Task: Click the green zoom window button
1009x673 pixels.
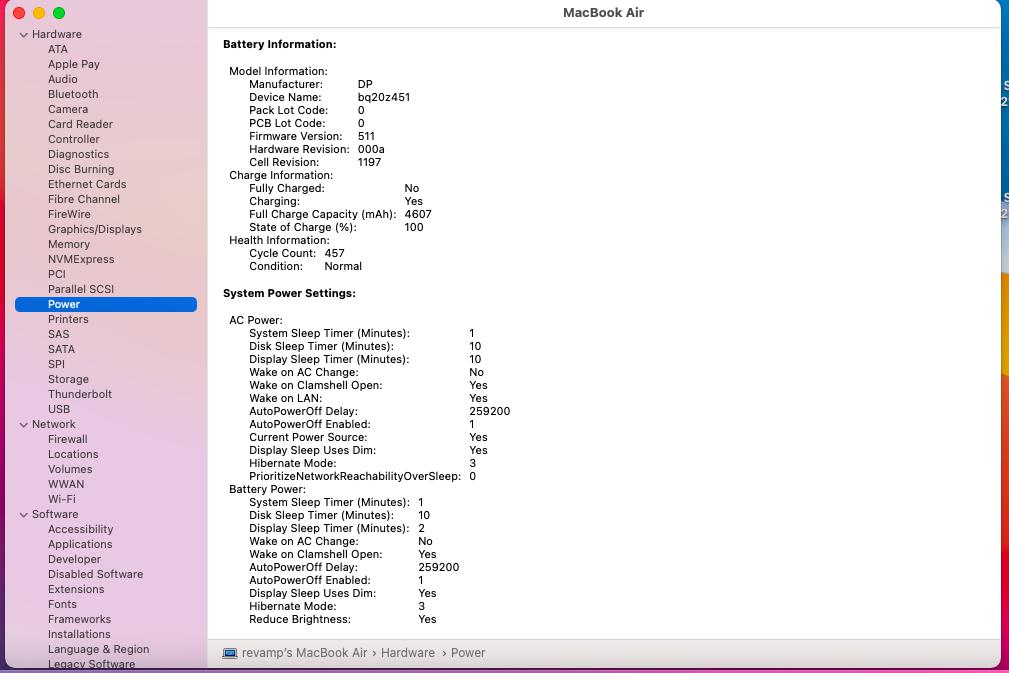Action: coord(59,13)
